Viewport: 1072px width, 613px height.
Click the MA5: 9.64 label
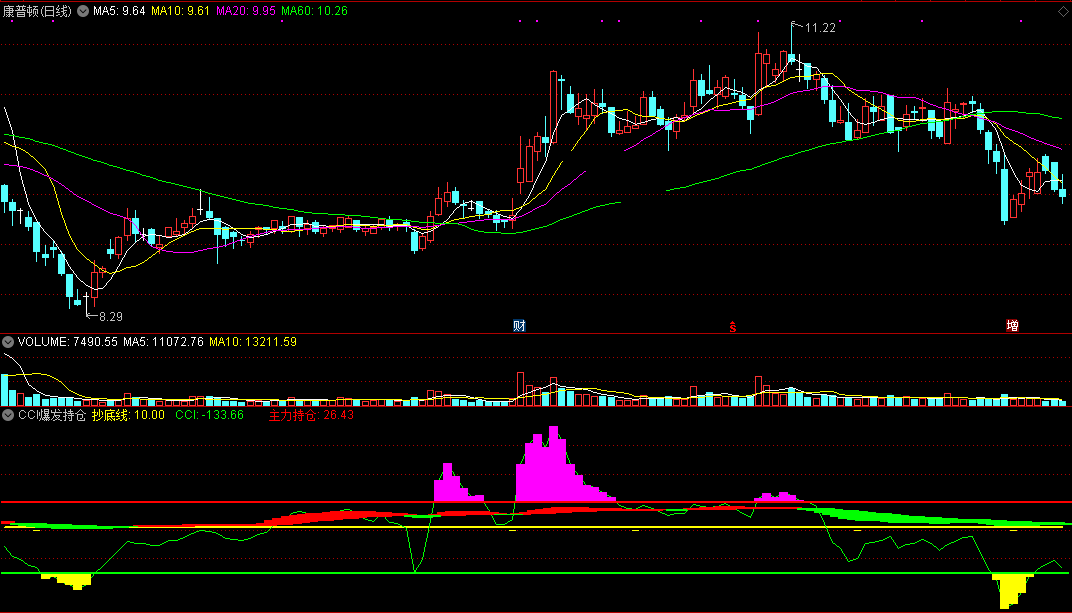pyautogui.click(x=119, y=11)
